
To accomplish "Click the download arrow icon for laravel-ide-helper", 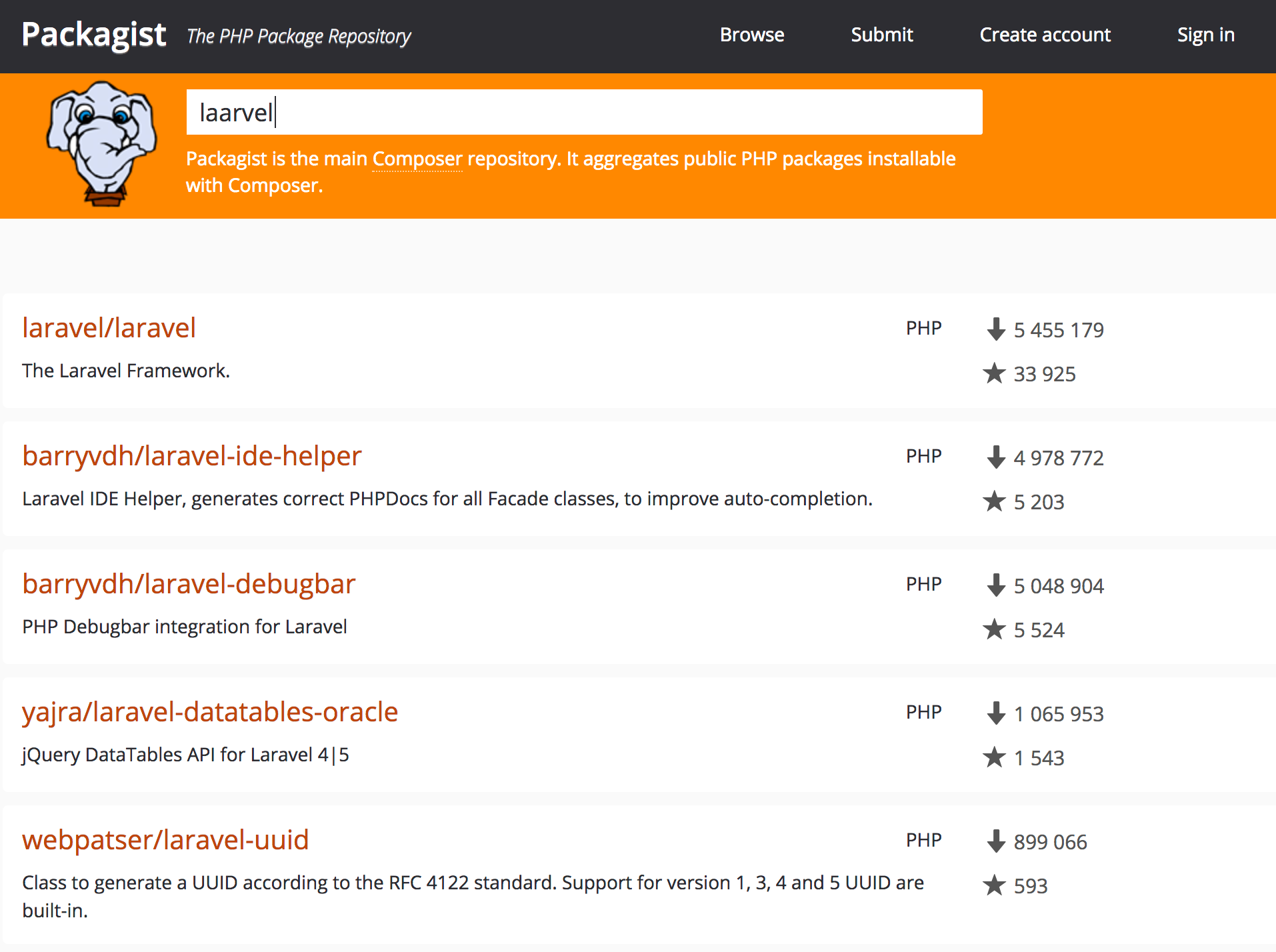I will click(x=996, y=457).
